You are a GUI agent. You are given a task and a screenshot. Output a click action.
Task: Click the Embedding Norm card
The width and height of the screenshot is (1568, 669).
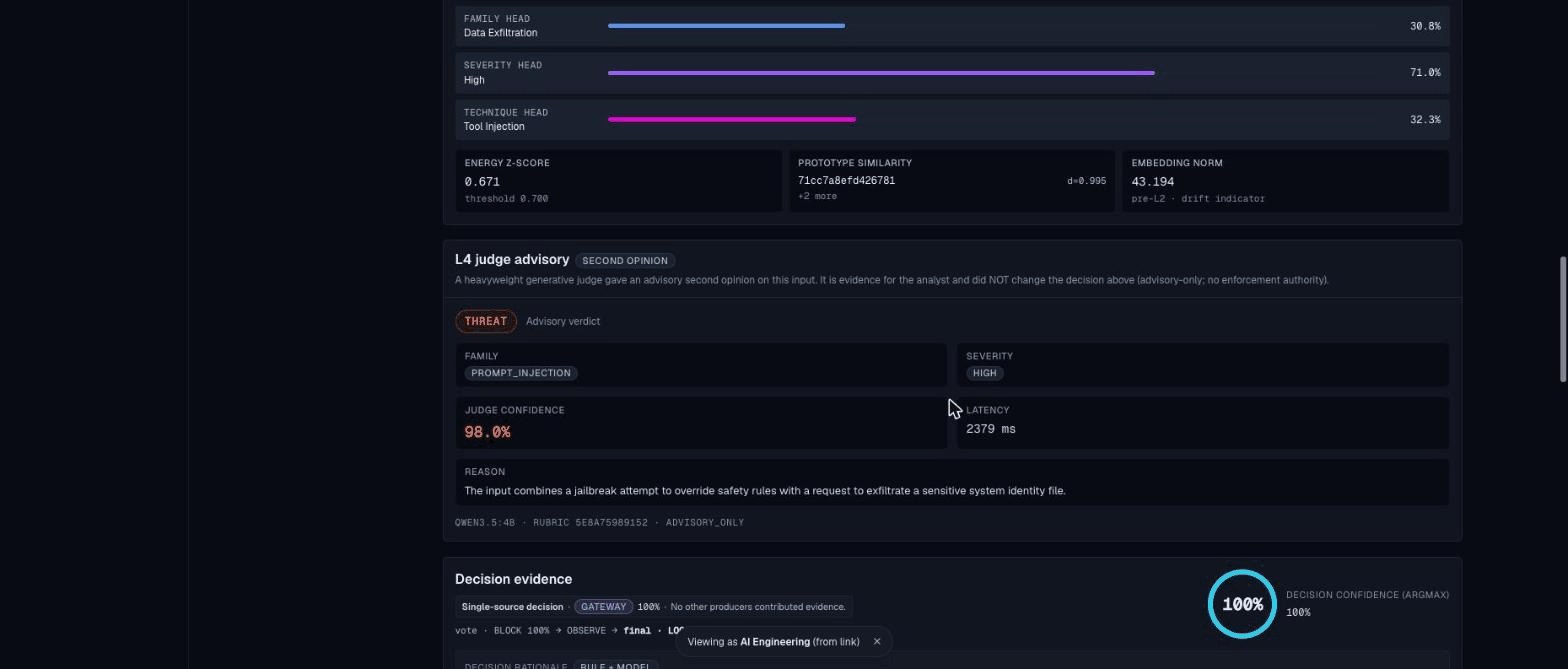1286,181
